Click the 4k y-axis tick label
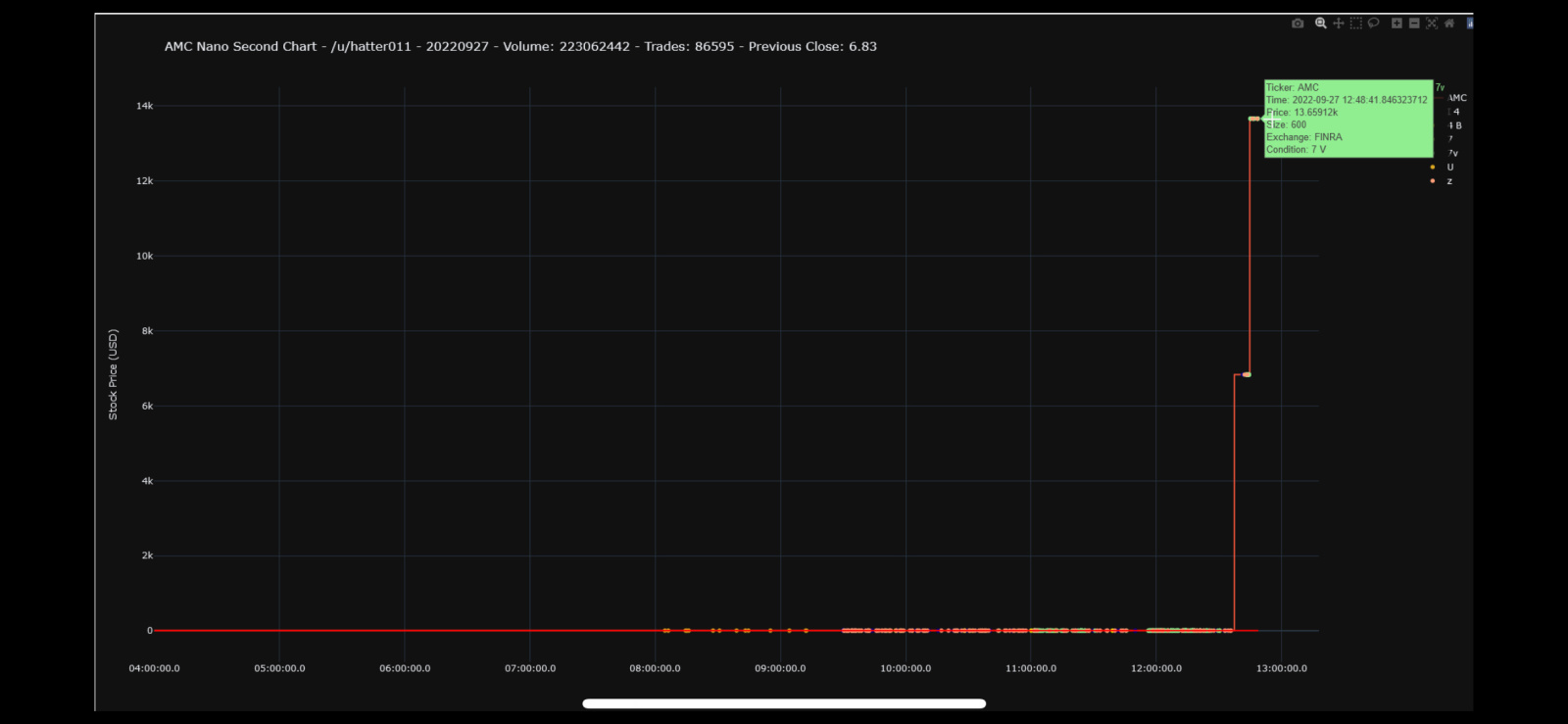The height and width of the screenshot is (724, 1568). pyautogui.click(x=147, y=481)
